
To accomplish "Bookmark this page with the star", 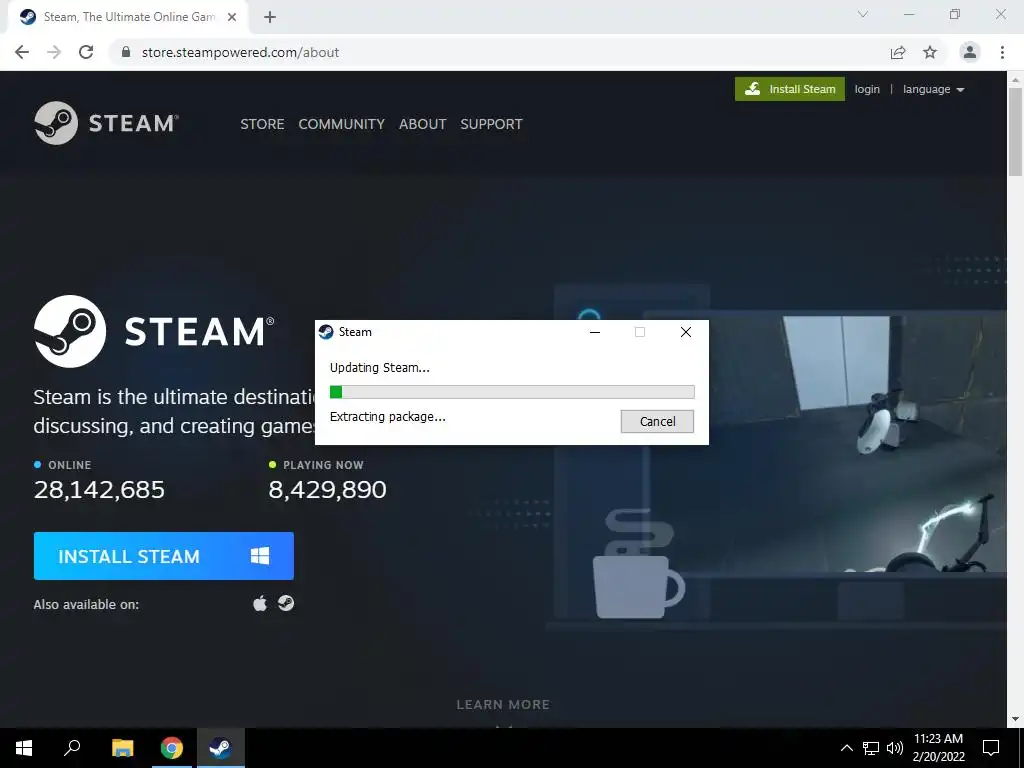I will point(930,52).
